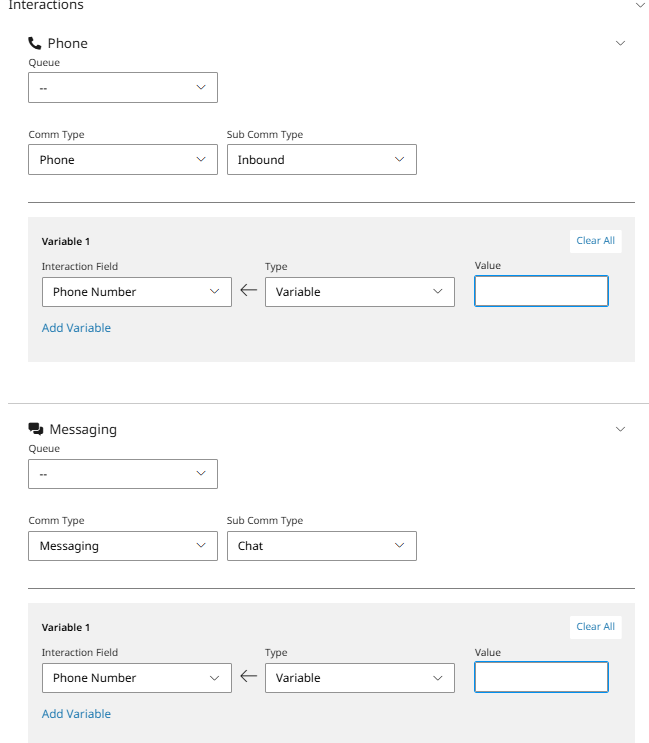Click Add Variable in Messaging section
Viewport: 649px width, 743px height.
76,714
